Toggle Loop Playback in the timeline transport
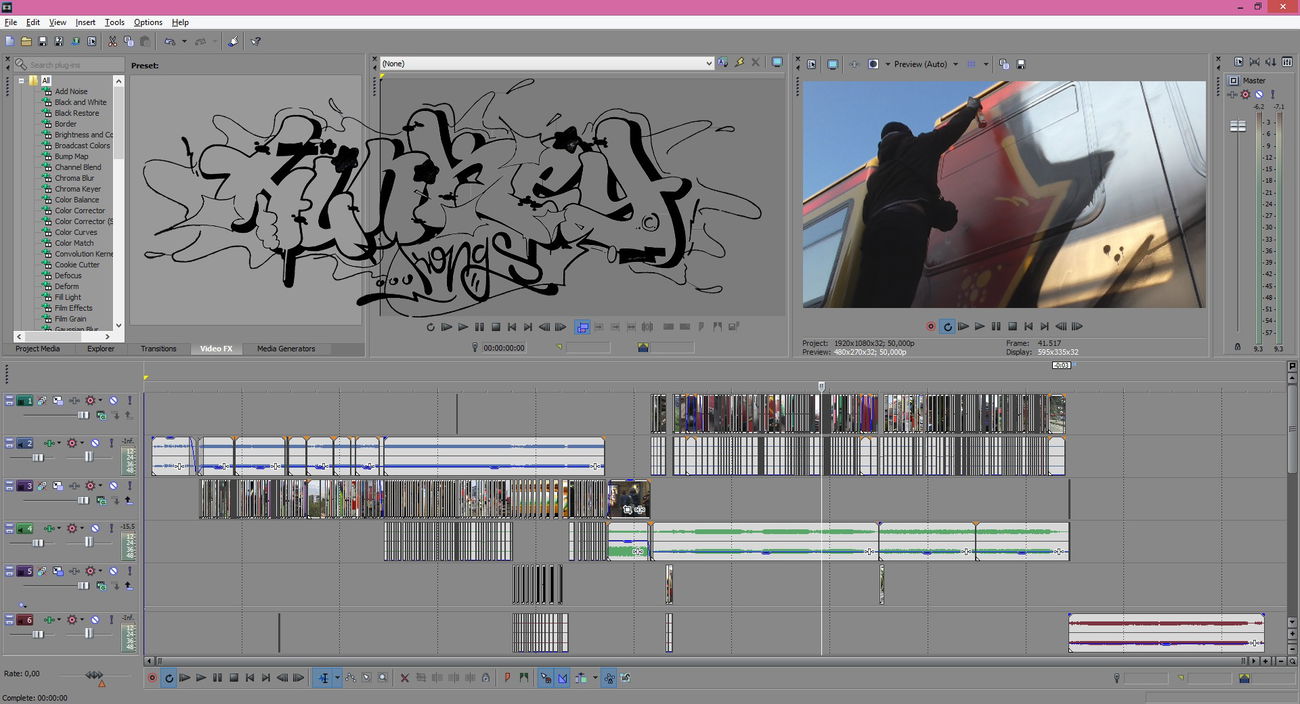 coord(169,678)
